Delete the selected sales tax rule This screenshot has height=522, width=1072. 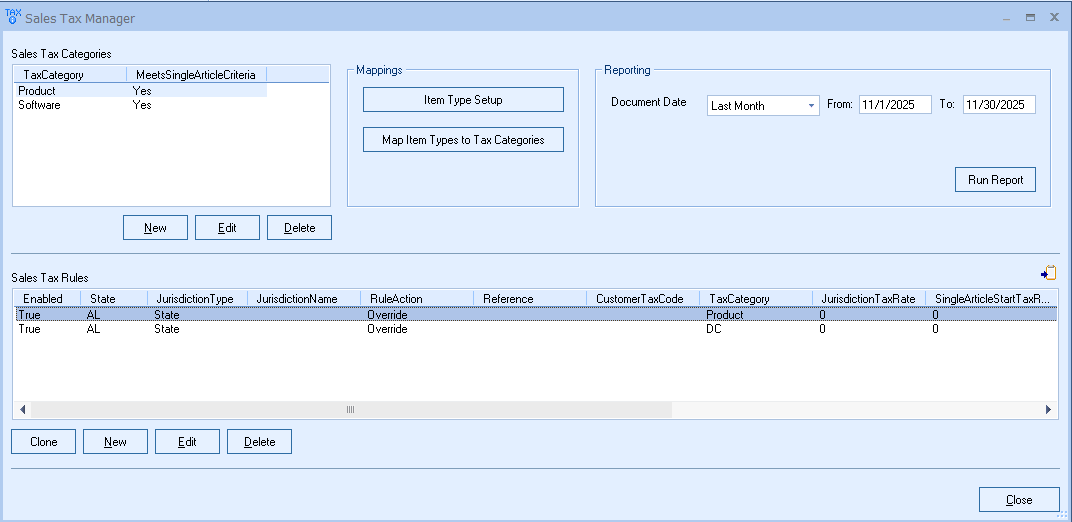(x=259, y=442)
